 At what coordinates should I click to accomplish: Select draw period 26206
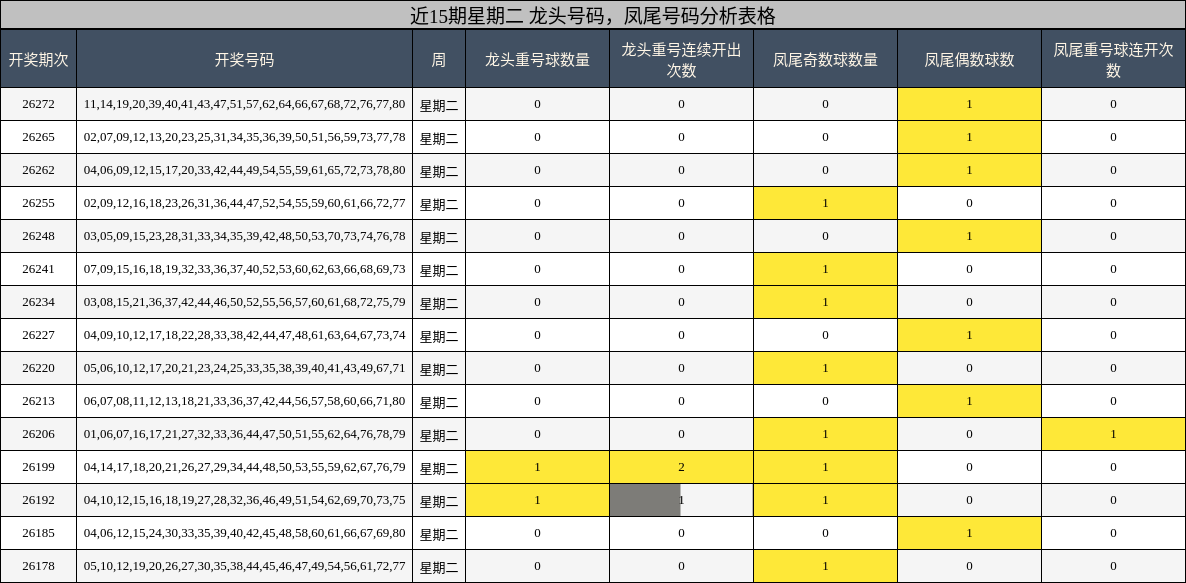tap(39, 434)
